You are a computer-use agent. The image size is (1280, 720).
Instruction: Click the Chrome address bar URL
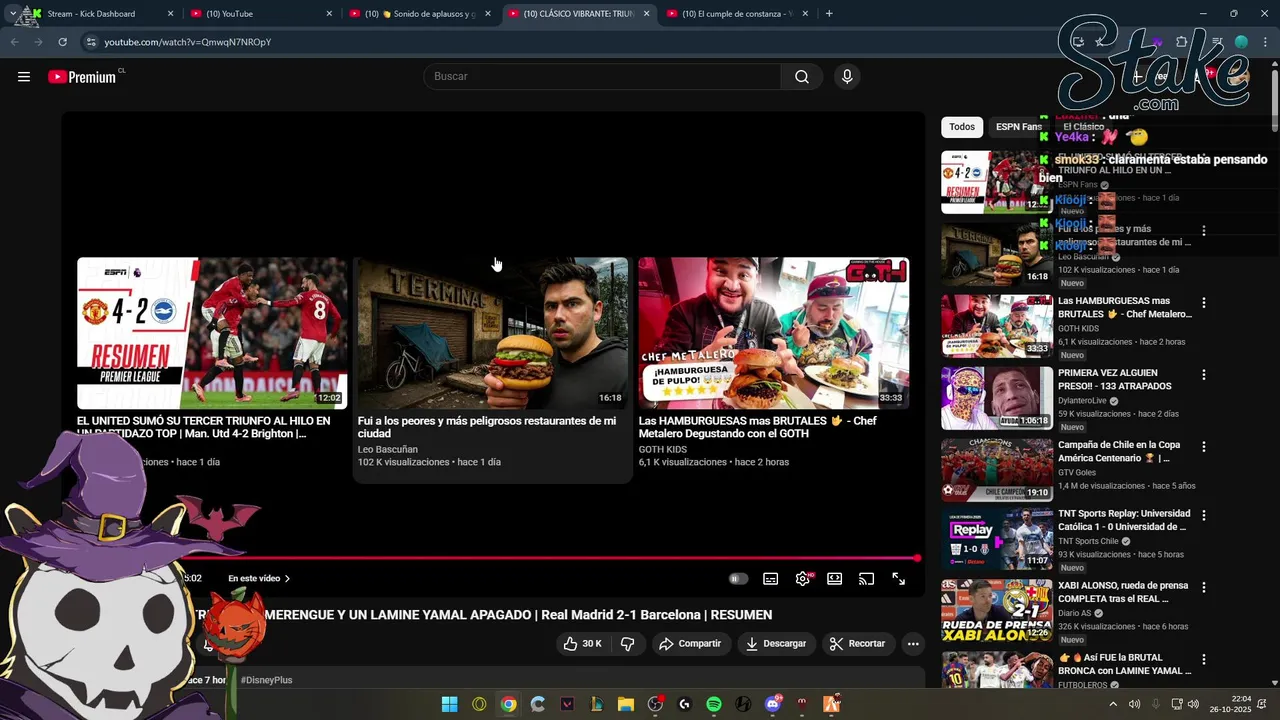pos(188,42)
